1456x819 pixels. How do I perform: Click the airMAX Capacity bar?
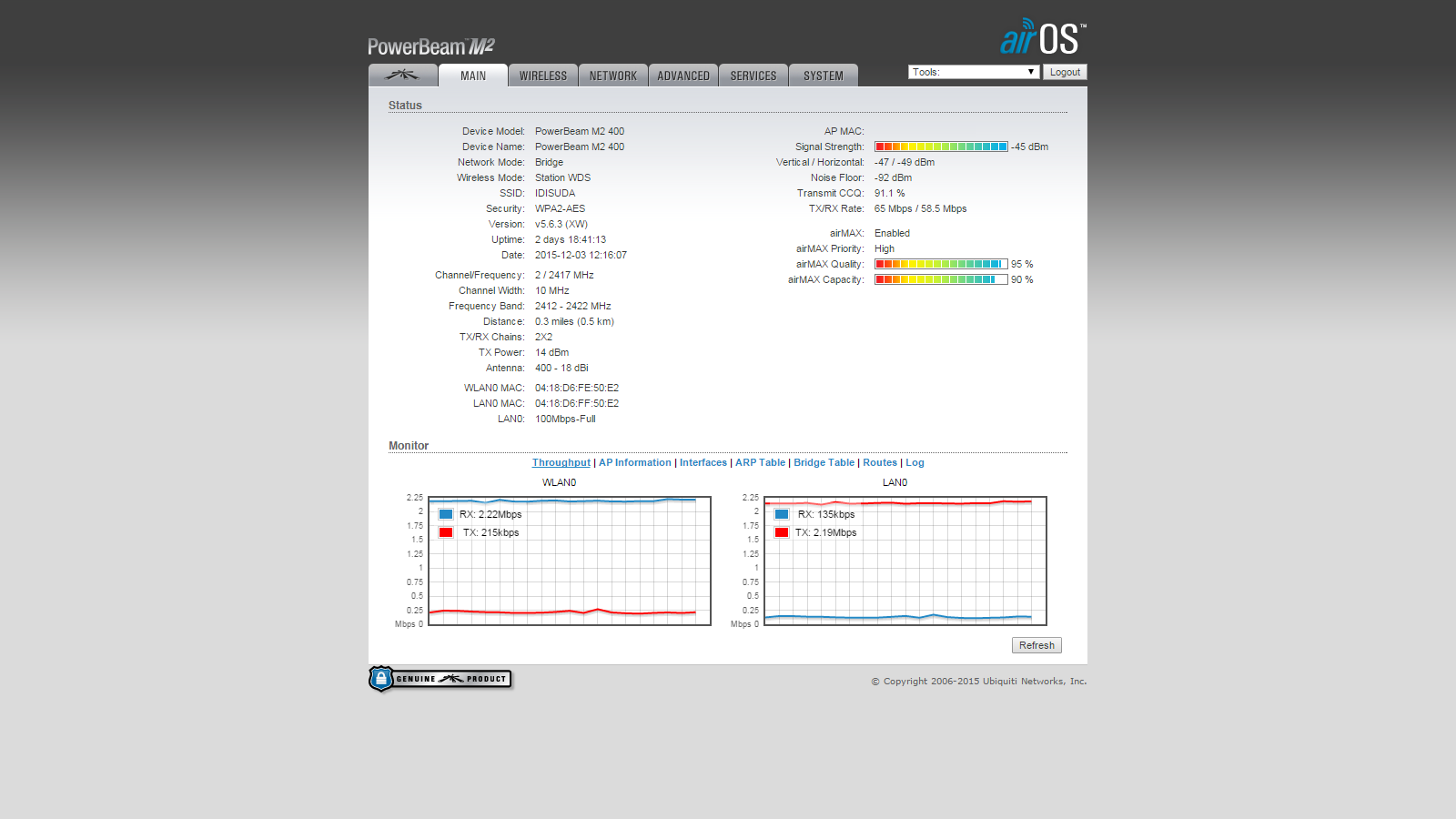(x=941, y=279)
